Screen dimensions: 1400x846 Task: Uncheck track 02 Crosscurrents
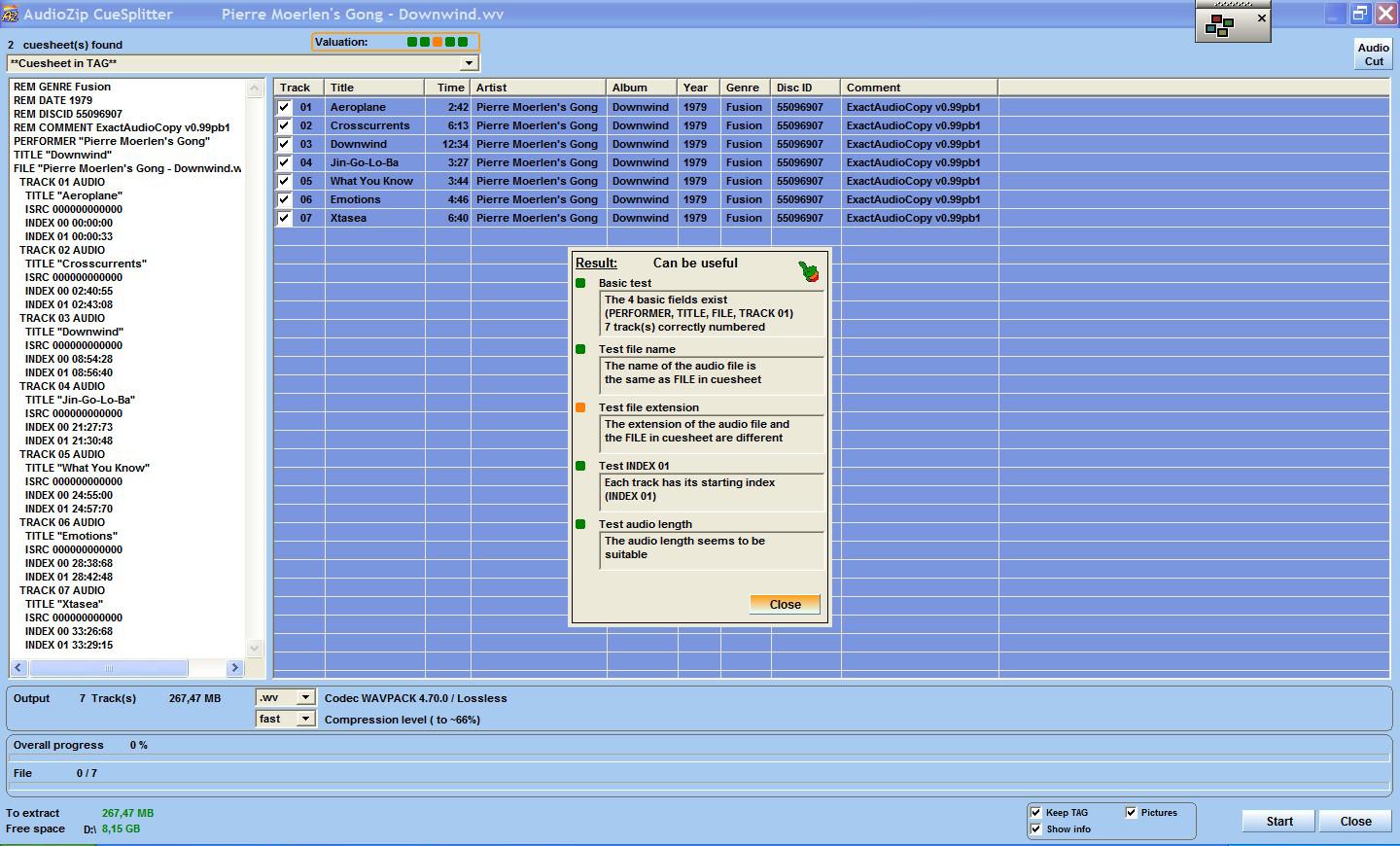pos(284,125)
